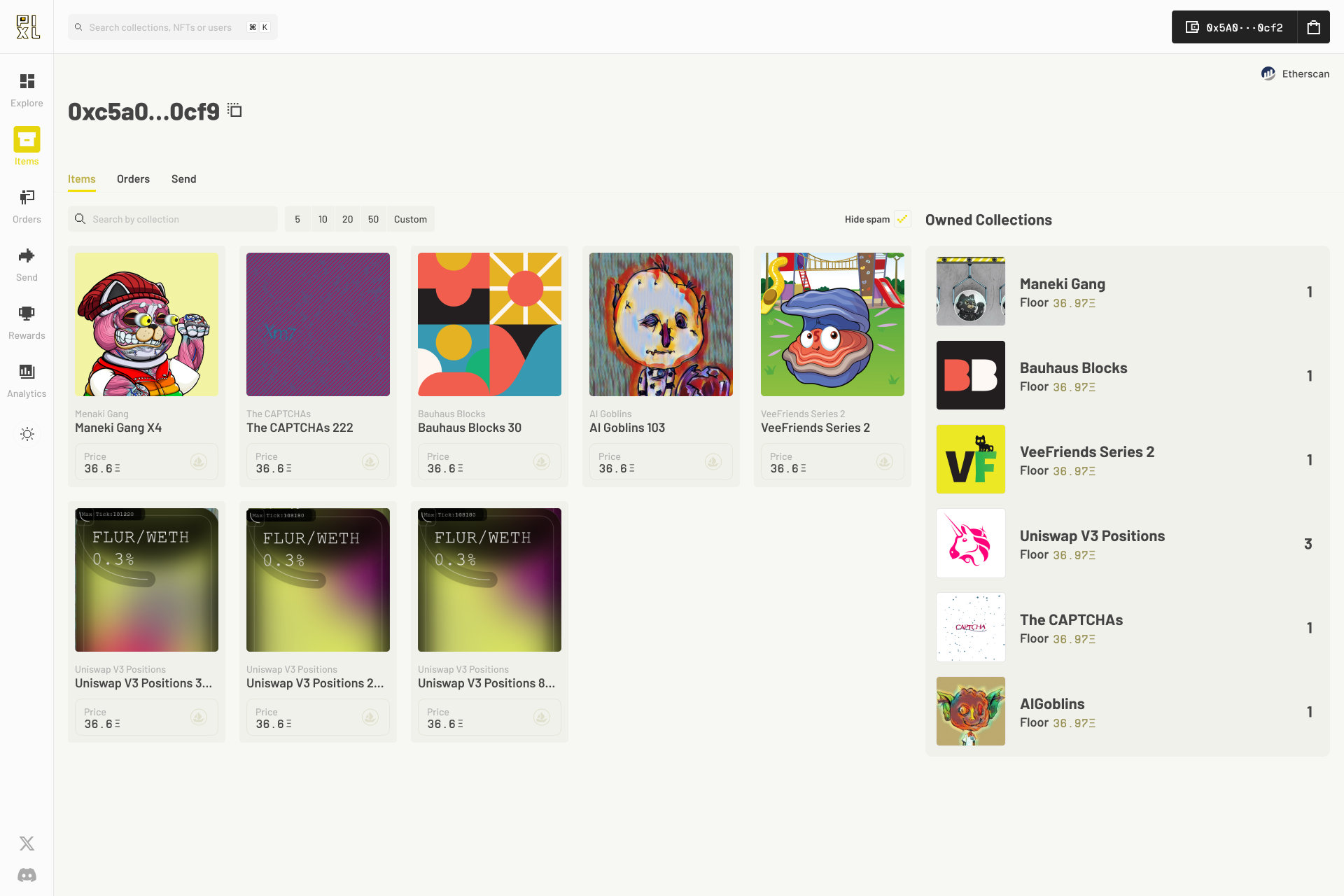
Task: Open the Discord link icon
Action: [27, 875]
